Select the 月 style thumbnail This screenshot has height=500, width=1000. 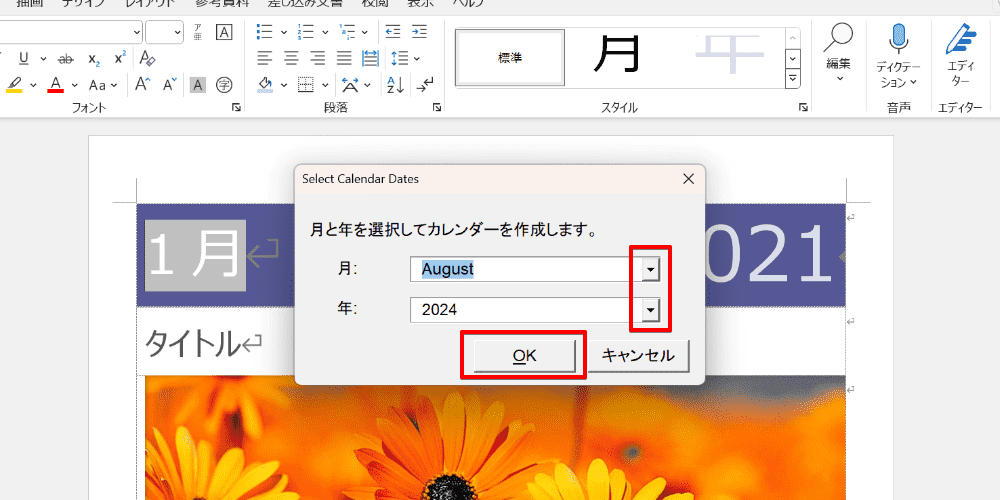pyautogui.click(x=617, y=56)
